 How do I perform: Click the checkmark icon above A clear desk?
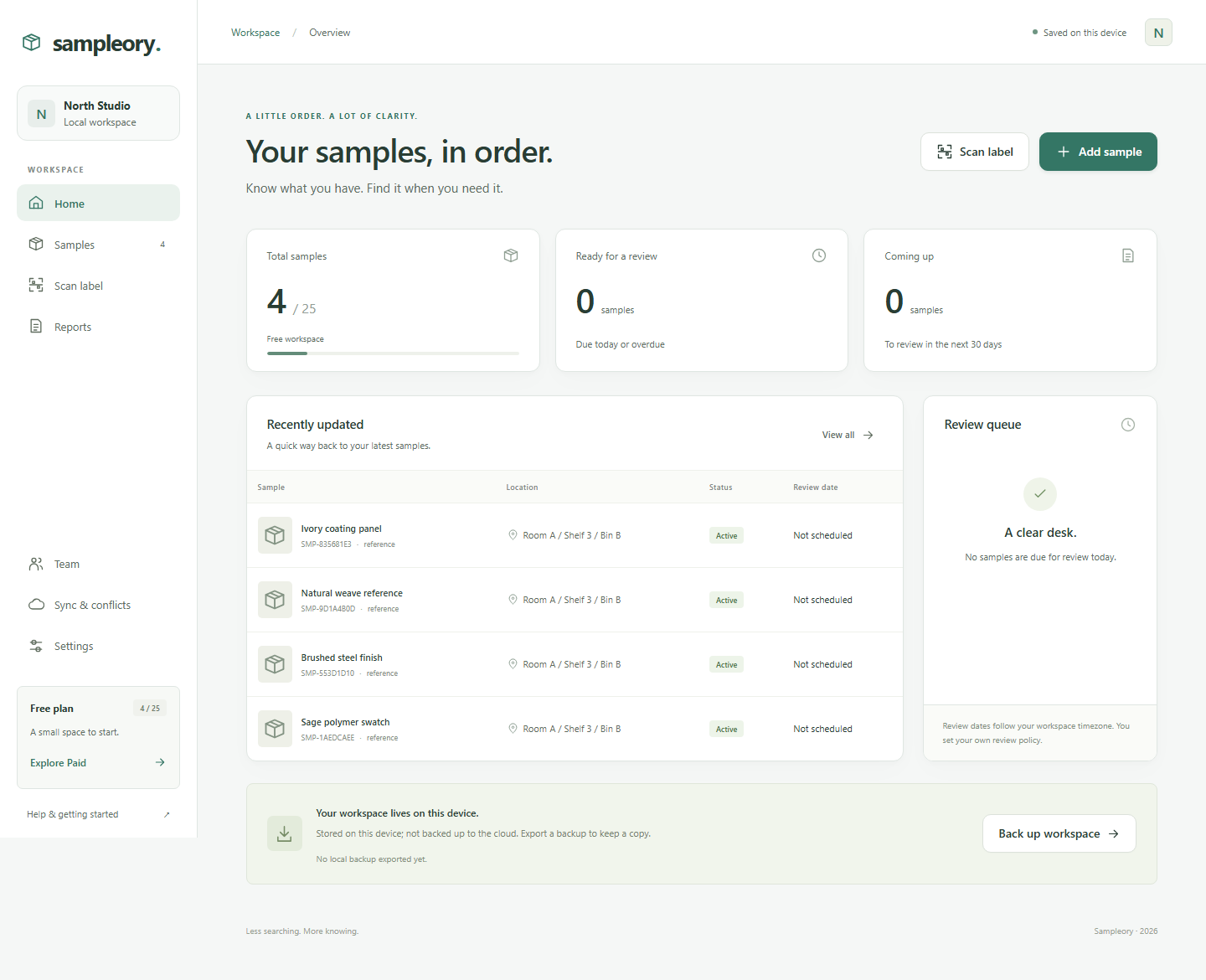1040,494
